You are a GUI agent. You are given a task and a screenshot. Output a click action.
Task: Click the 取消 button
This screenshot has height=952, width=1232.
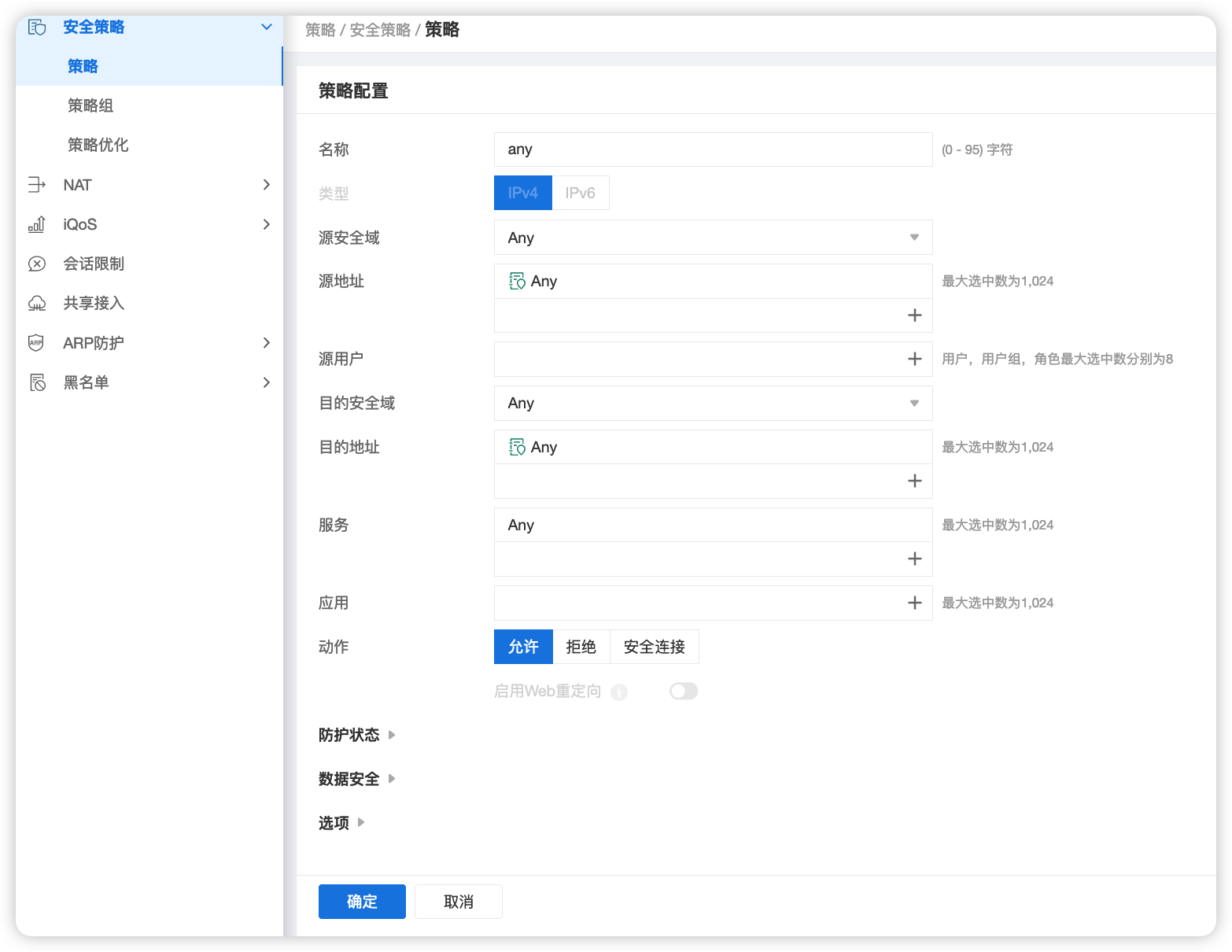pos(459,902)
